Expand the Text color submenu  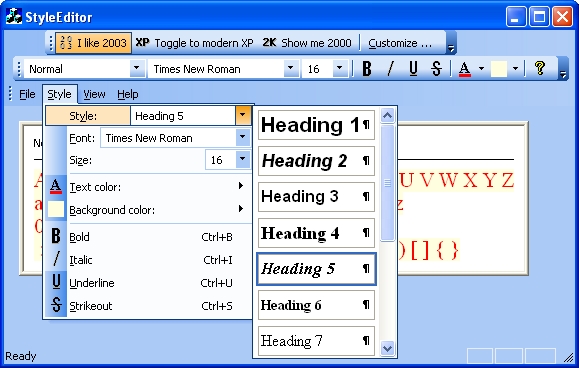point(147,187)
